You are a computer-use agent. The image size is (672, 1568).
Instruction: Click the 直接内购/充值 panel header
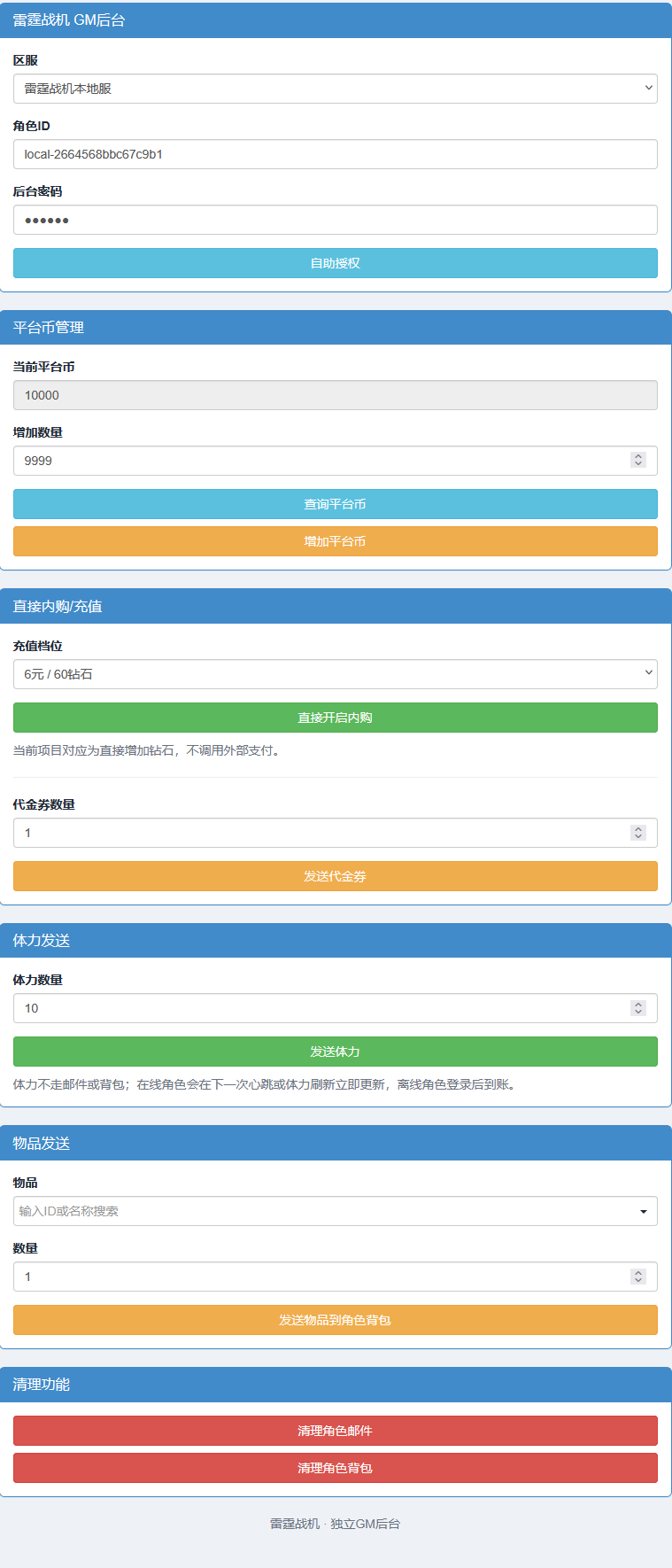pyautogui.click(x=336, y=607)
